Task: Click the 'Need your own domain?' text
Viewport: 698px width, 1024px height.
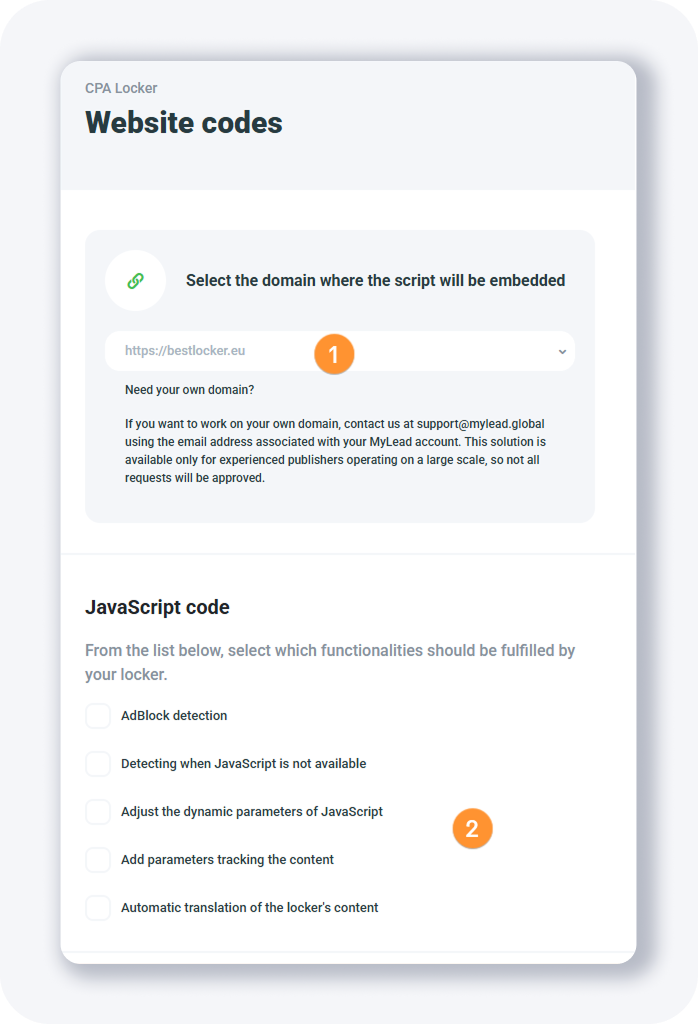Action: [x=190, y=389]
